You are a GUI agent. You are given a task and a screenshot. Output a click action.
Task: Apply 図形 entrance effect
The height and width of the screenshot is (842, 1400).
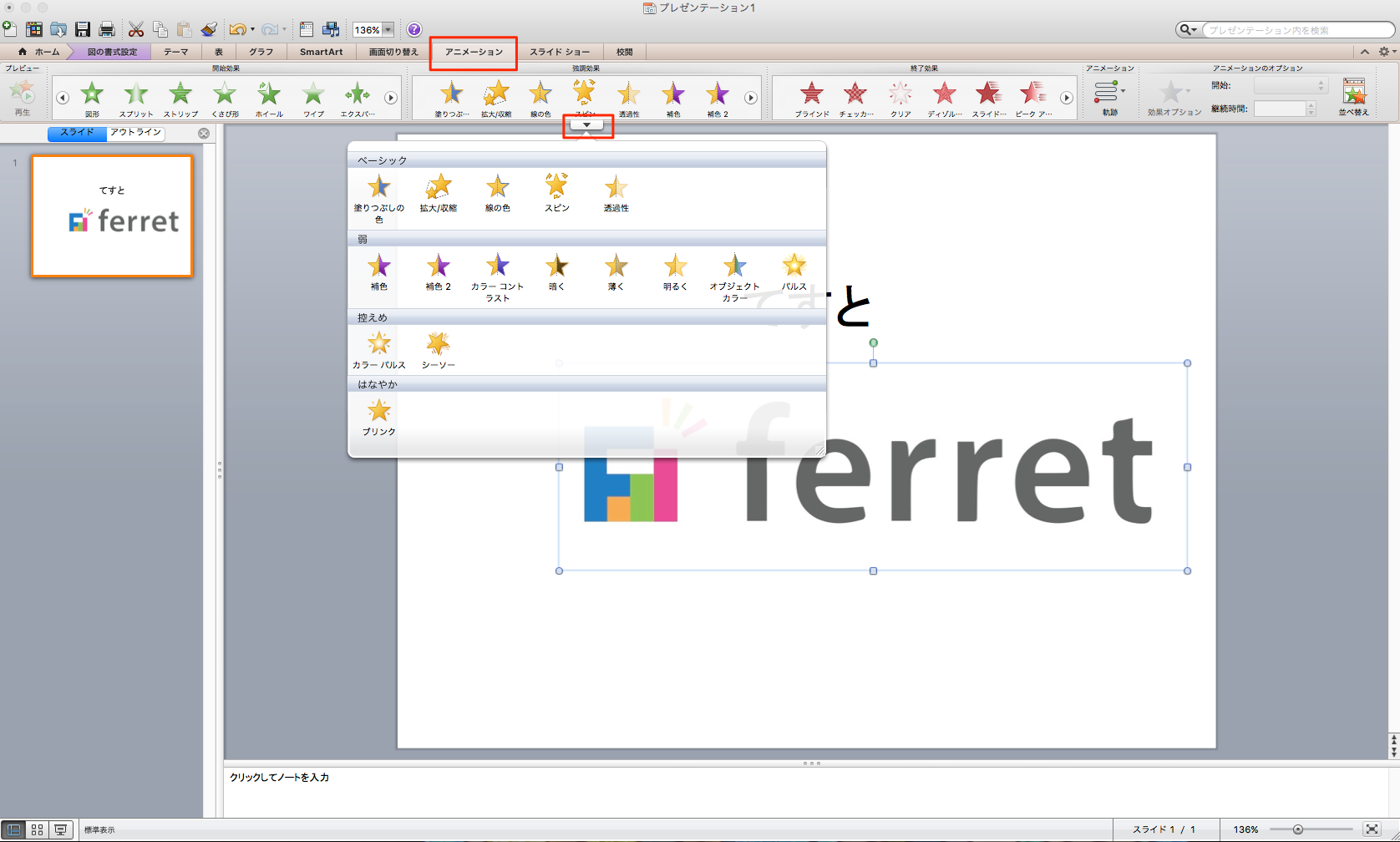(x=92, y=99)
